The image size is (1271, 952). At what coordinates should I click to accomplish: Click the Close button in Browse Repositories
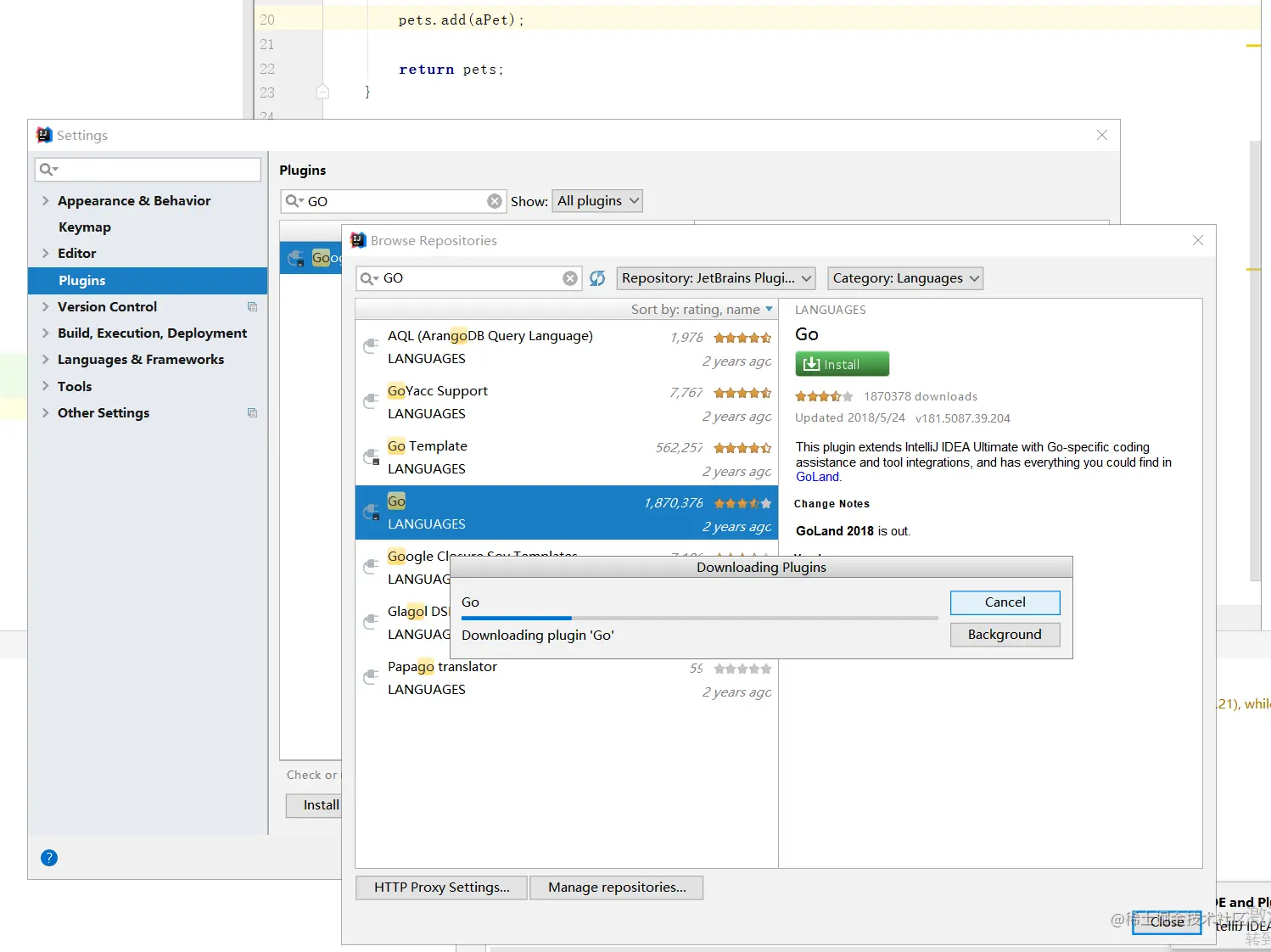[1167, 921]
